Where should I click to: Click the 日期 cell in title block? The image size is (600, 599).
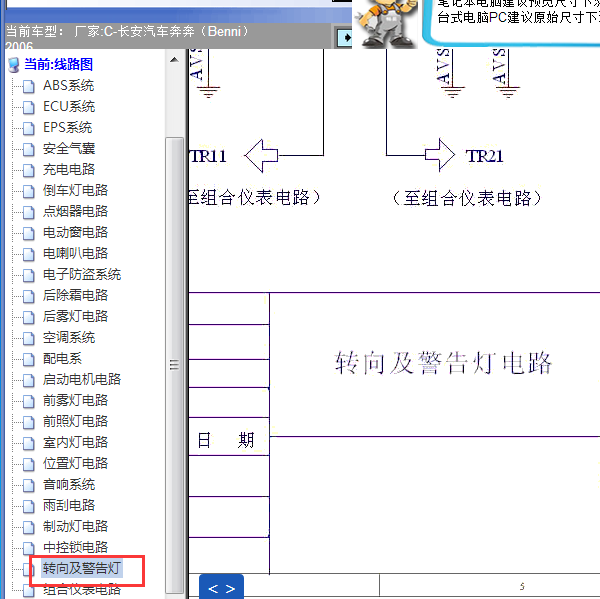(229, 441)
